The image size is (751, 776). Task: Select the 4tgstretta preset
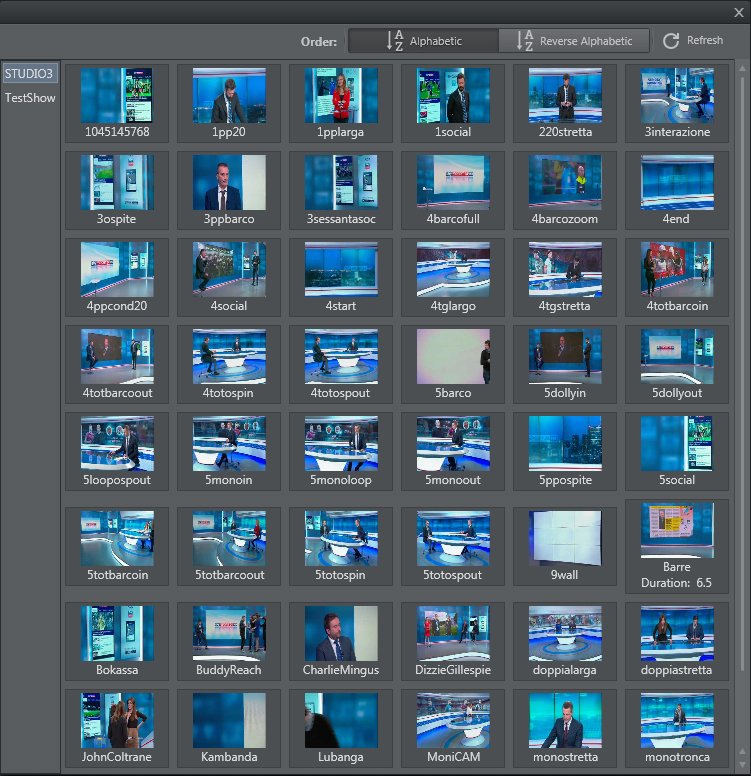point(565,270)
